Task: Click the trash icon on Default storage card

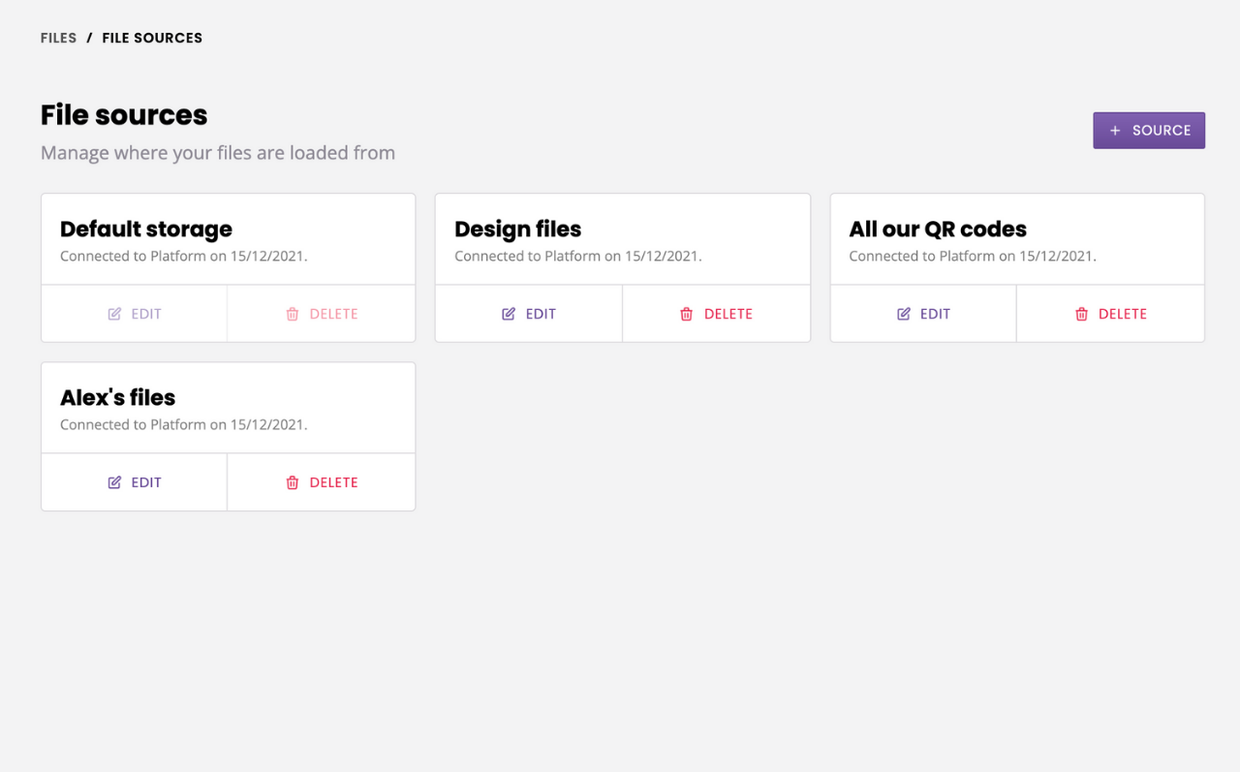Action: coord(292,314)
